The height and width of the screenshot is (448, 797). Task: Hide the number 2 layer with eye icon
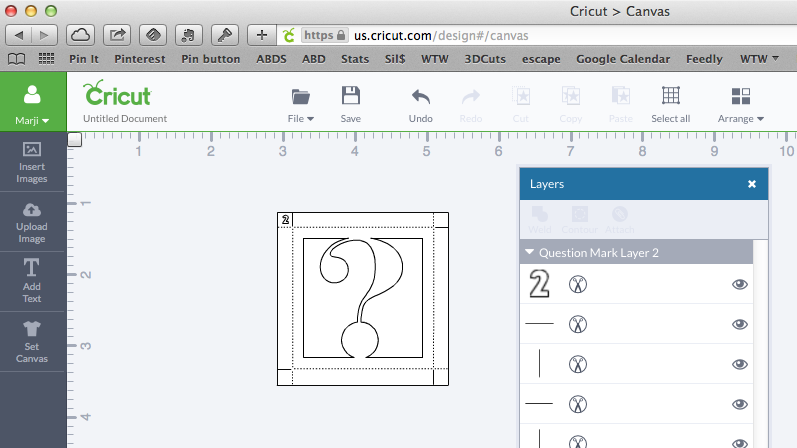[x=740, y=284]
